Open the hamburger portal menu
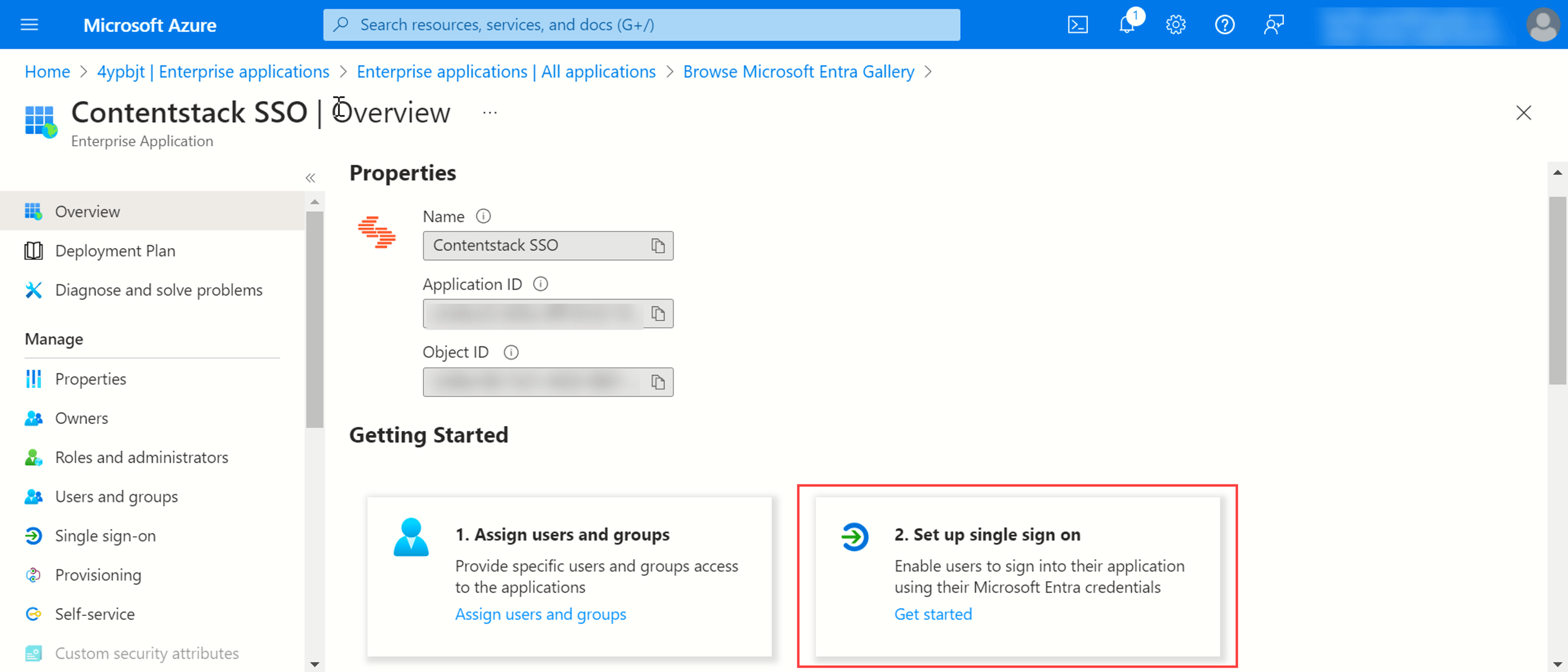This screenshot has height=672, width=1568. click(29, 24)
